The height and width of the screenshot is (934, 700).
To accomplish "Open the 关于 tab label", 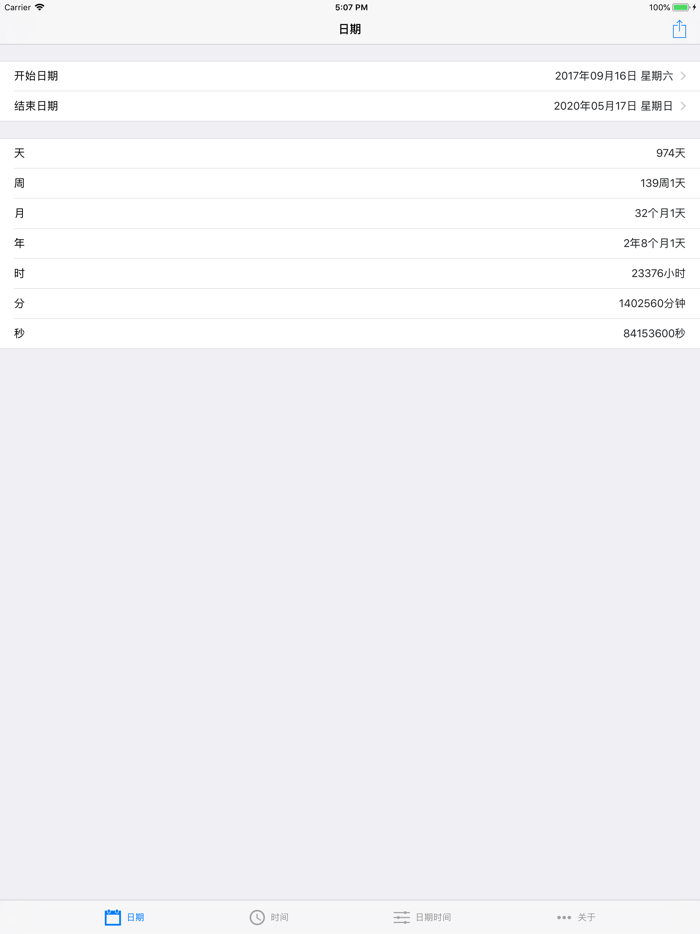I will click(x=586, y=917).
